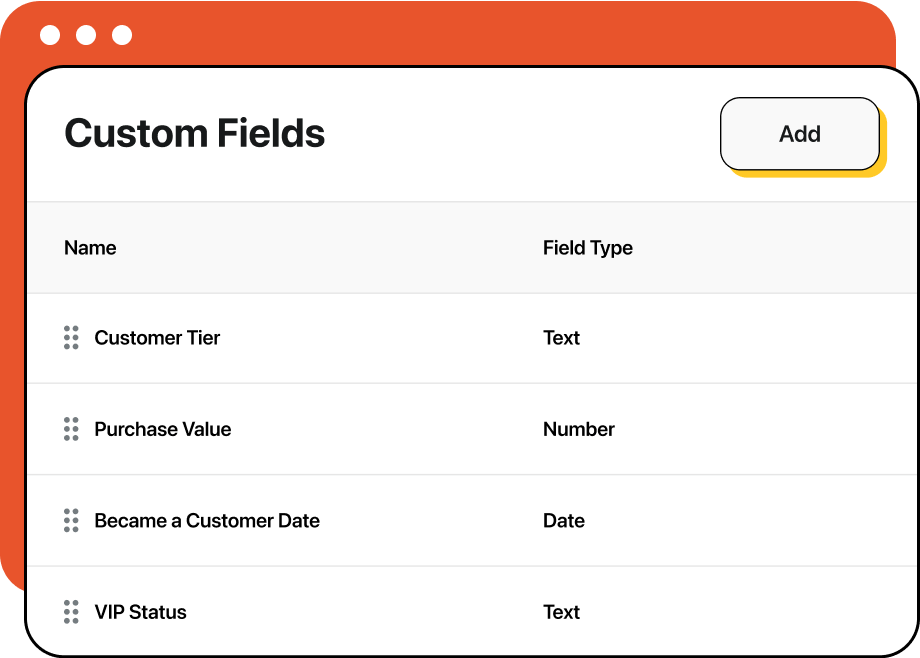
Task: Click the middle circle in the title bar
Action: point(86,33)
